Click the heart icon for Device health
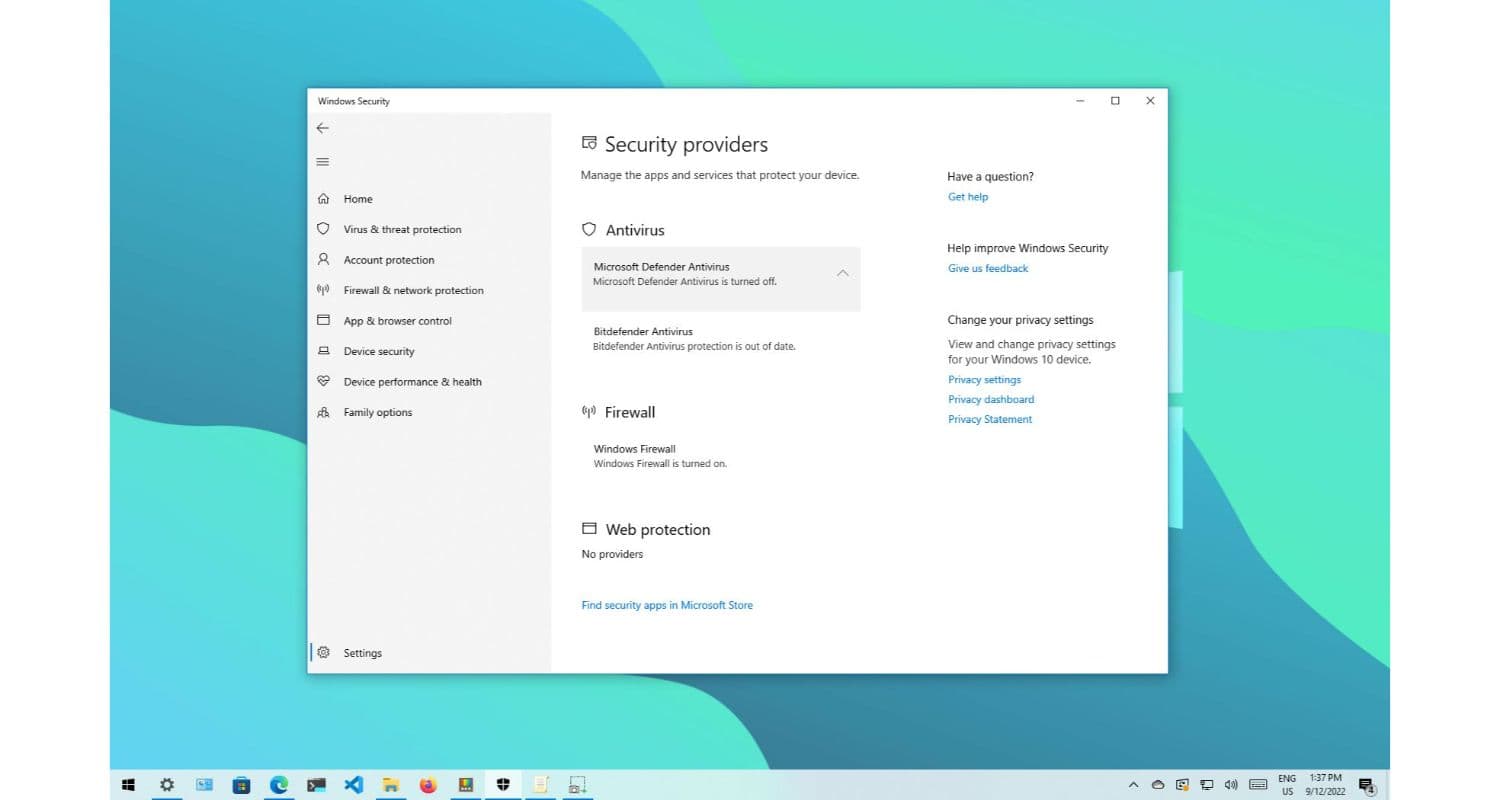Viewport: 1500px width, 800px height. point(323,381)
